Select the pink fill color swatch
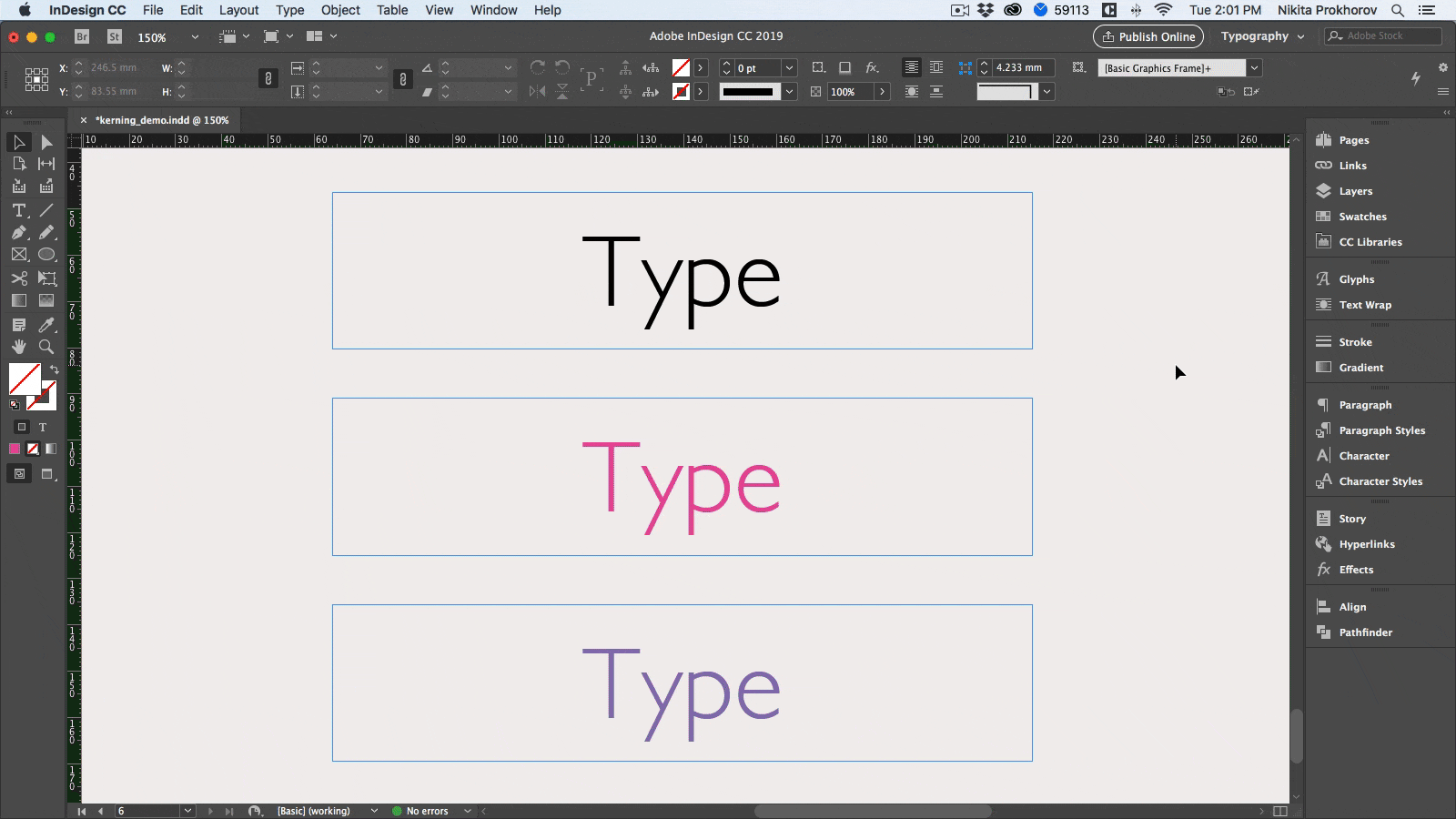 click(x=15, y=449)
